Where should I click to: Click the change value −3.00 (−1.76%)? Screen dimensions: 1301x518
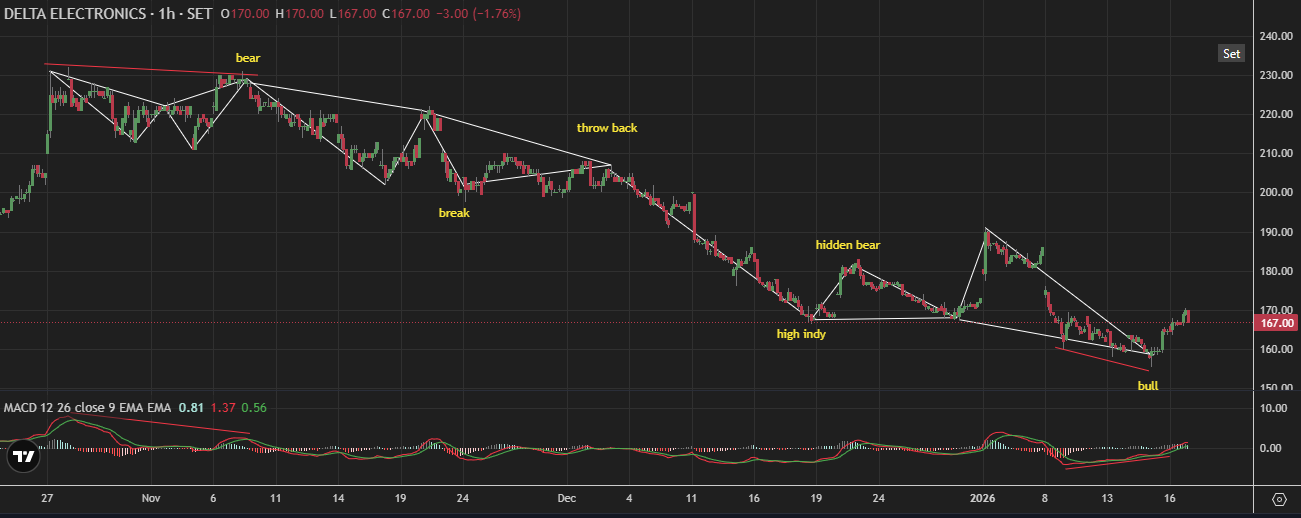click(478, 15)
